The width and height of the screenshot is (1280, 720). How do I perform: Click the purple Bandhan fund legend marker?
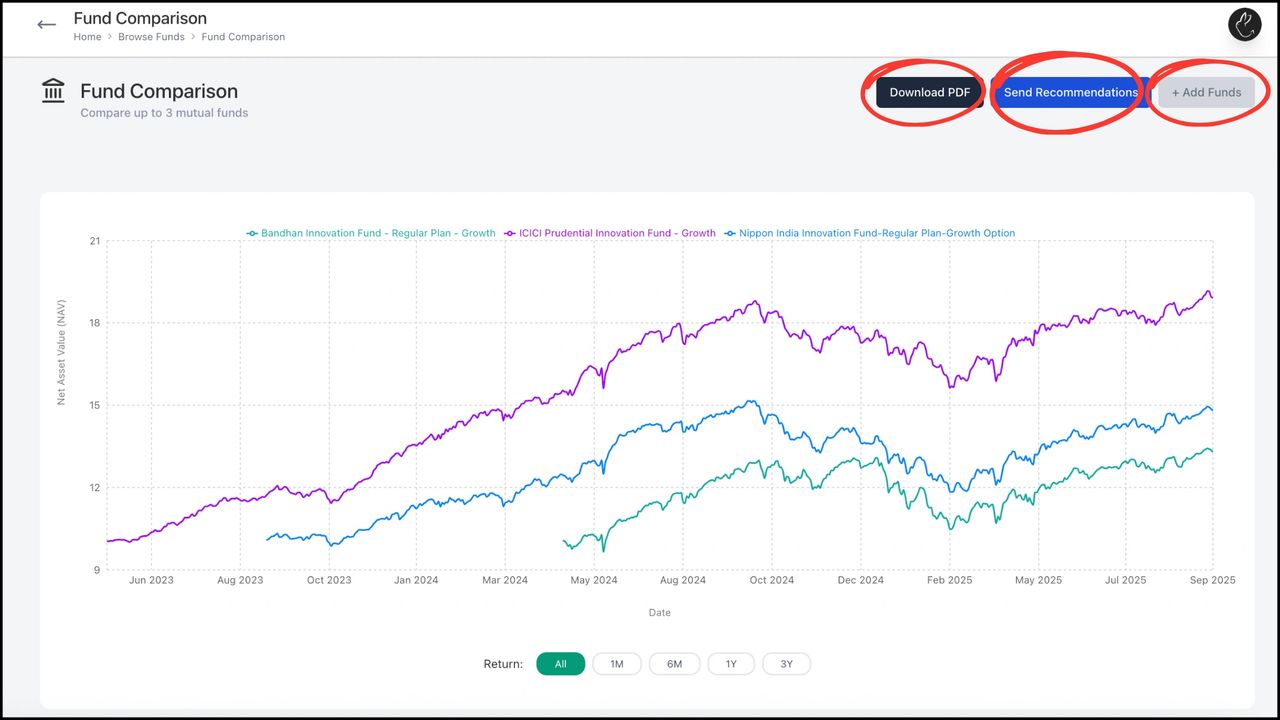(251, 233)
